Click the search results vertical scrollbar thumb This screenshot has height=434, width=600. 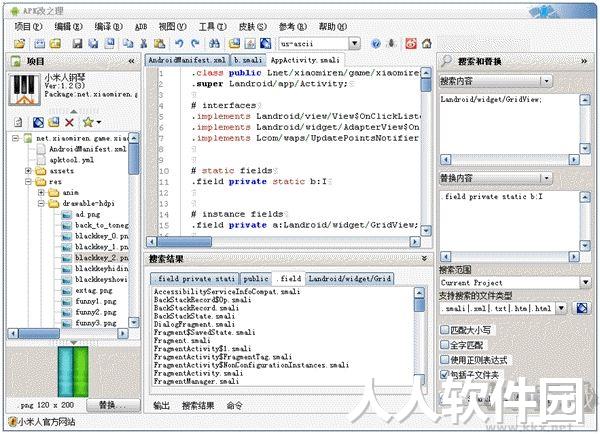click(420, 305)
